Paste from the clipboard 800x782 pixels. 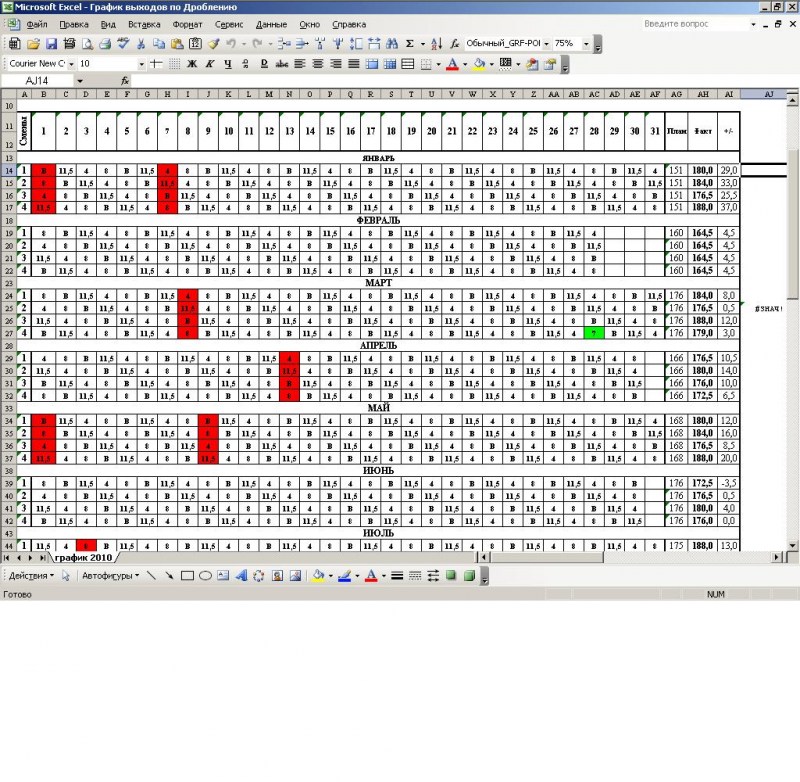(x=177, y=44)
